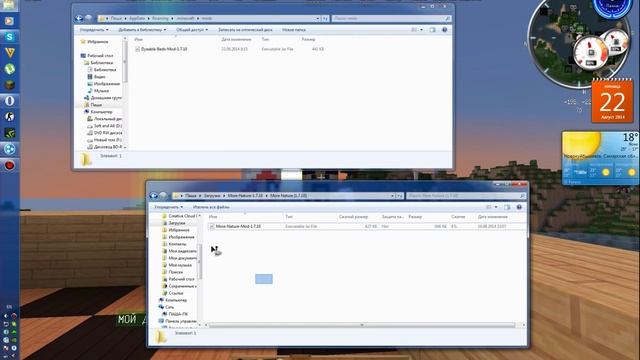Open address history dropdown in mods window
The width and height of the screenshot is (640, 360).
[318, 18]
